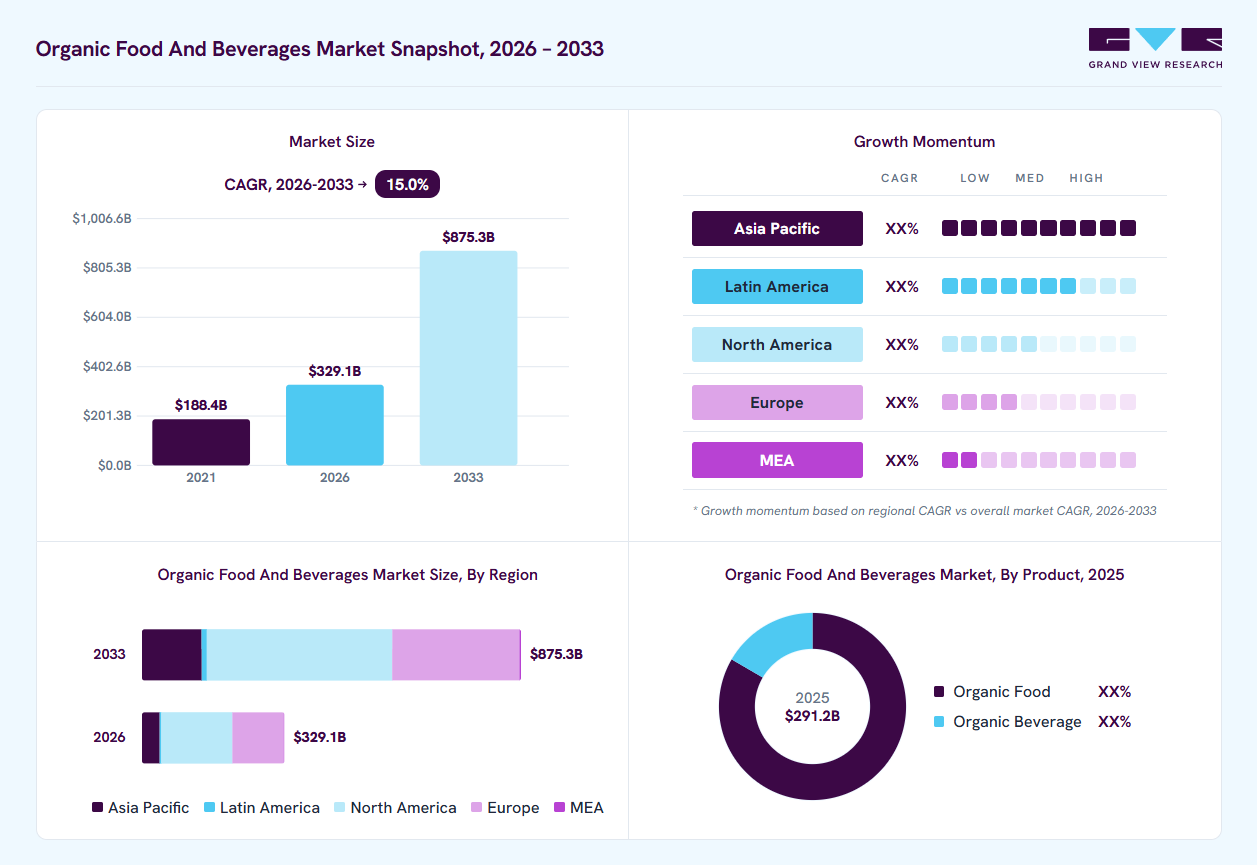Click Europe segment in 2026 bar

click(x=258, y=738)
